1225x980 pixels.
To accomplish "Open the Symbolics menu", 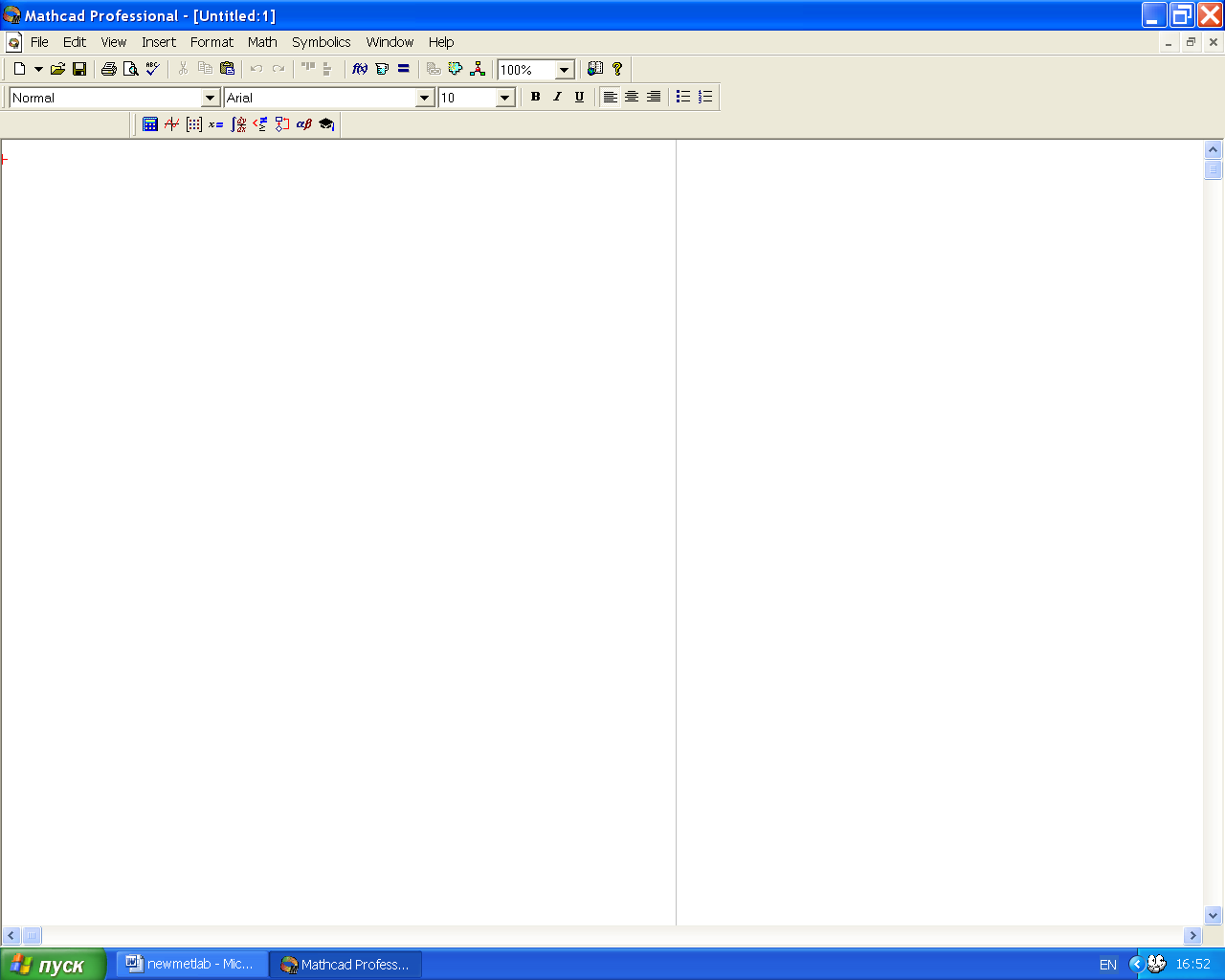I will pos(322,42).
